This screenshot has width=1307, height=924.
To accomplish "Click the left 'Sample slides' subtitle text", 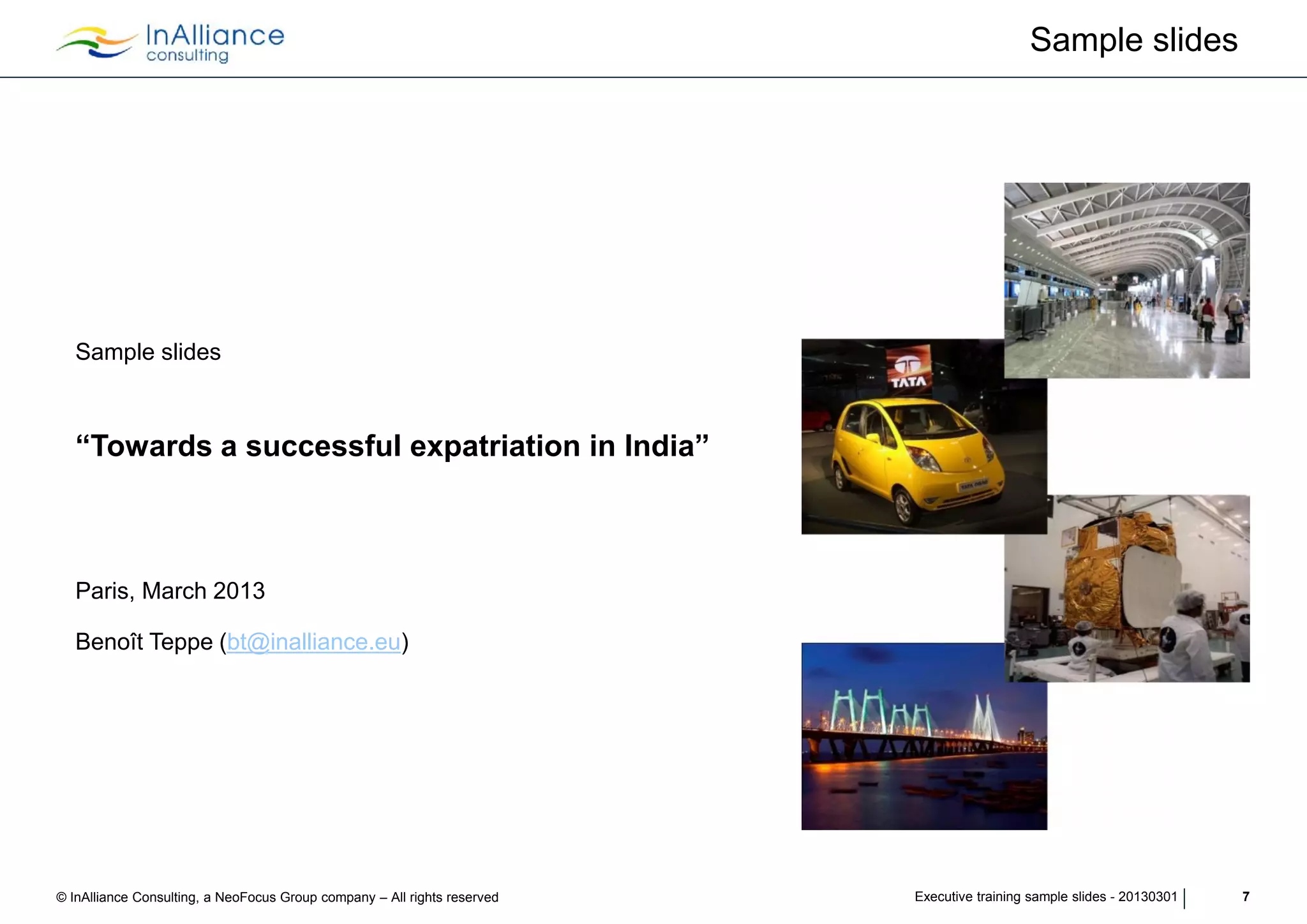I will point(148,352).
